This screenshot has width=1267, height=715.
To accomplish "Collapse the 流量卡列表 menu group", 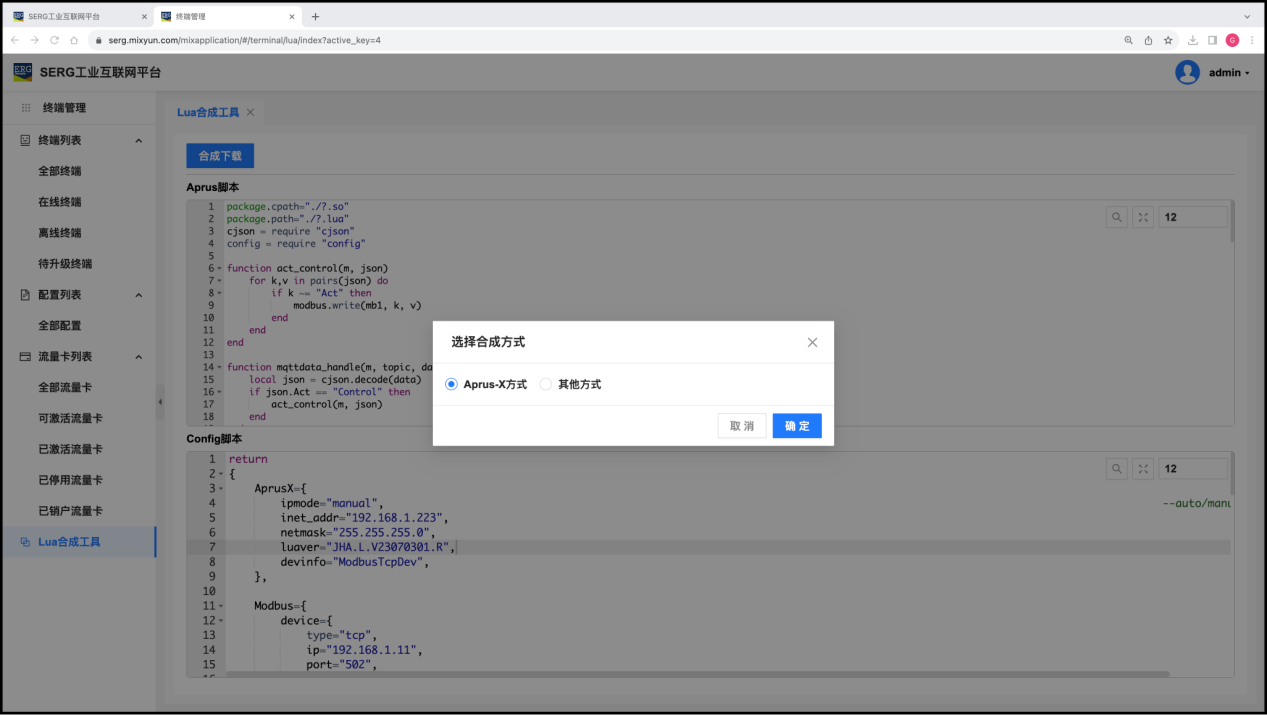I will coord(138,357).
